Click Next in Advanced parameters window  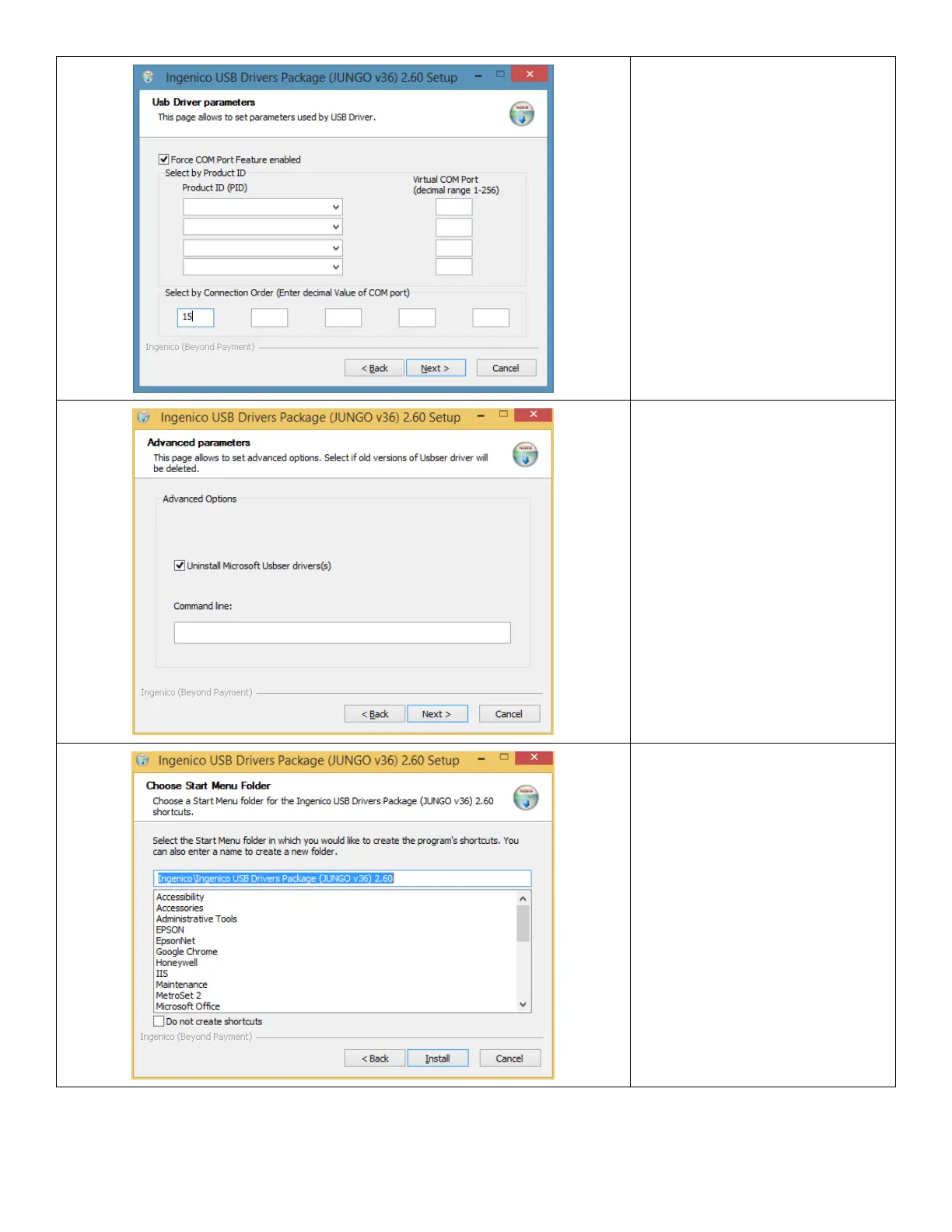point(437,714)
